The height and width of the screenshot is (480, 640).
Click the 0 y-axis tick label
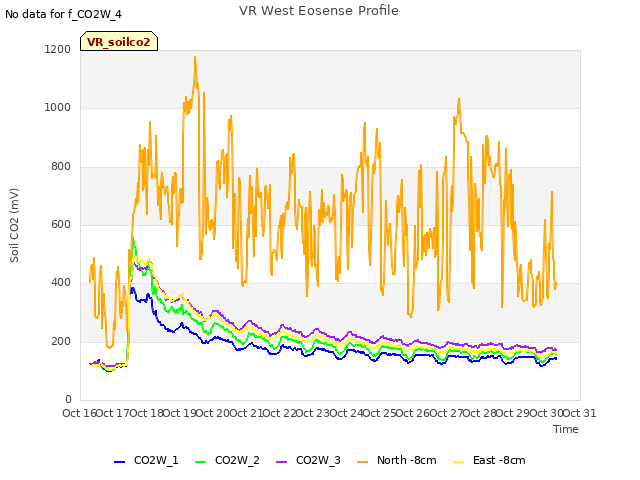click(x=68, y=399)
